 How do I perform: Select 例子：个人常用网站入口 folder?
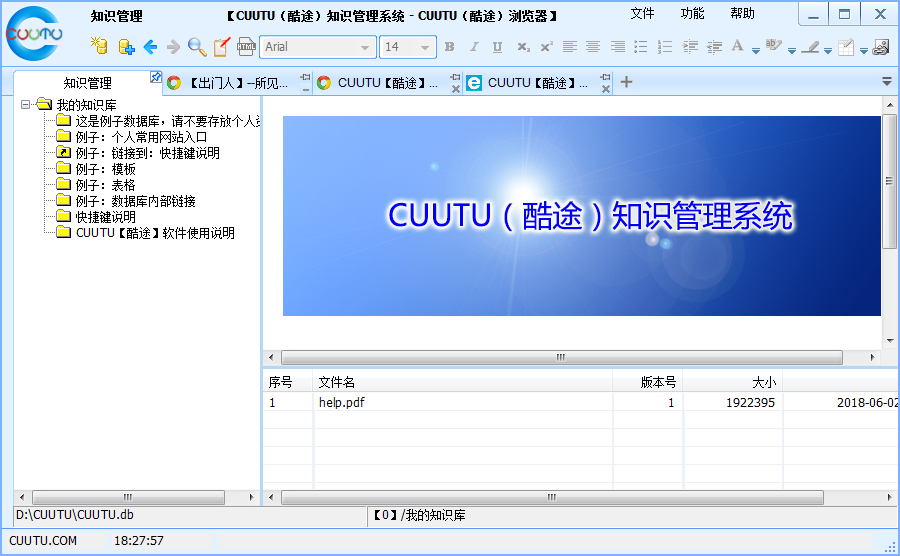point(141,137)
